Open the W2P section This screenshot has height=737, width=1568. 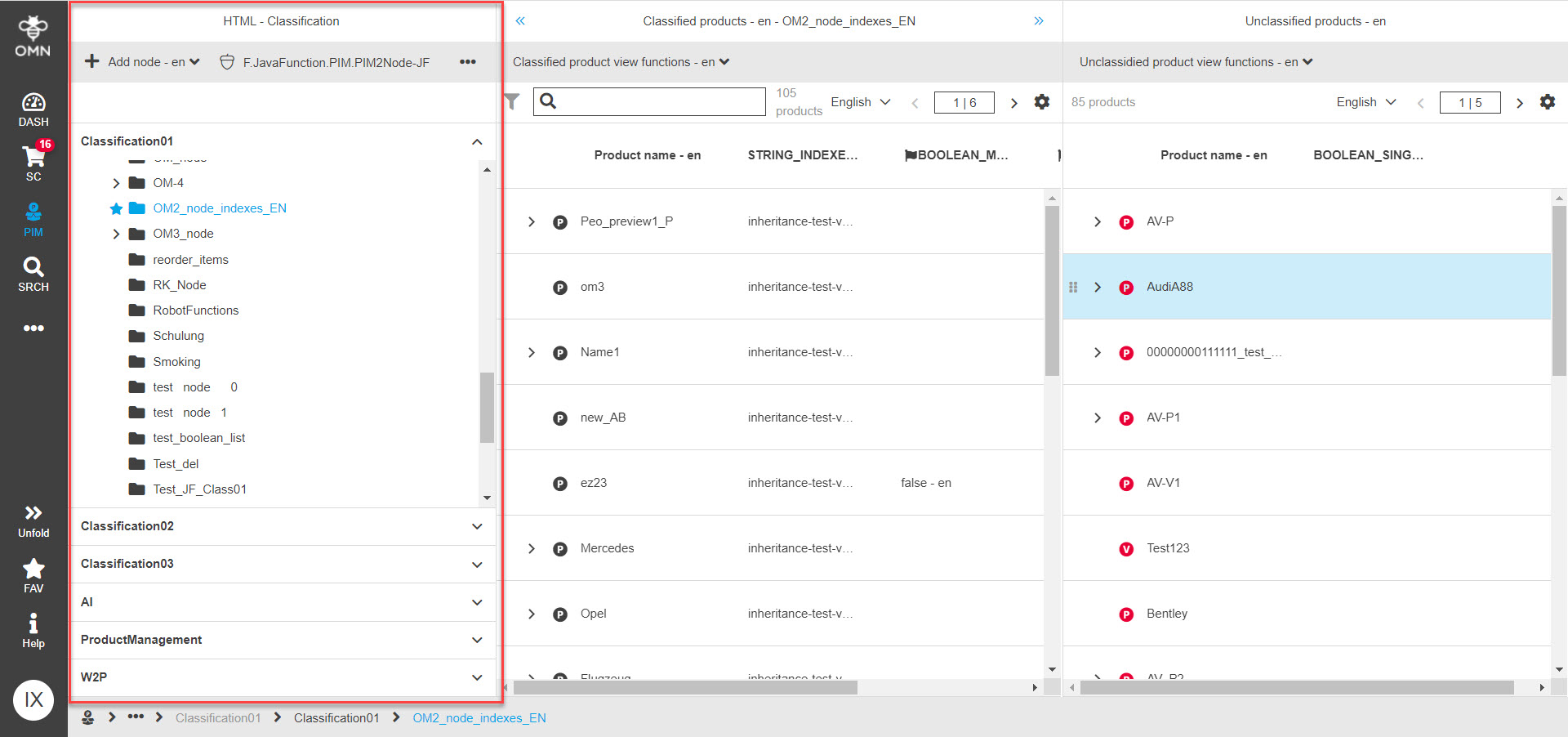click(x=477, y=677)
